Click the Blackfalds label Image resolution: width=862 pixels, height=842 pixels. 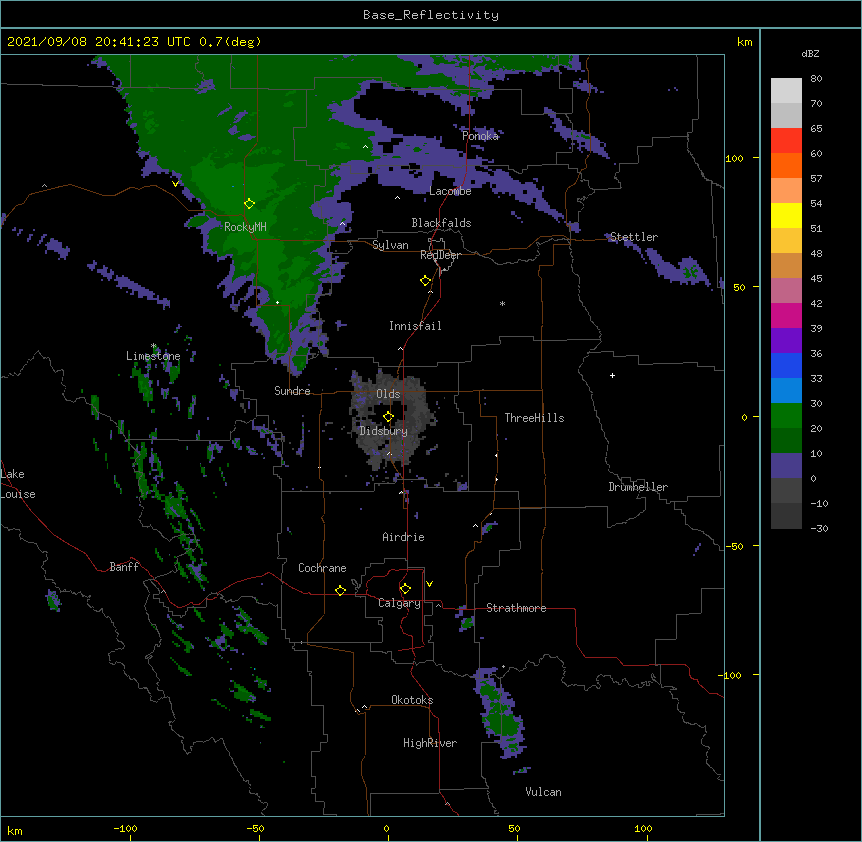441,223
